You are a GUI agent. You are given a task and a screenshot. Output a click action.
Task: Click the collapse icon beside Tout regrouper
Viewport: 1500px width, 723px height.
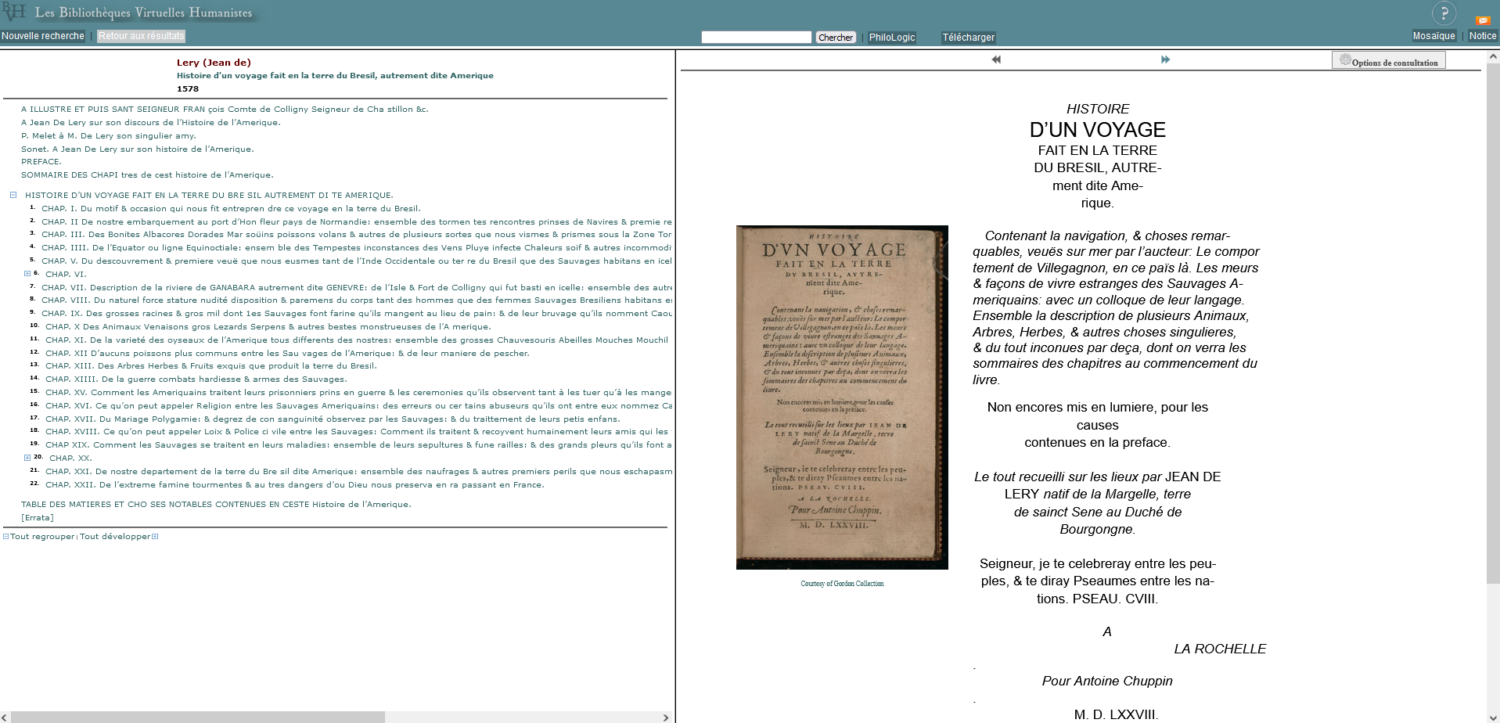pyautogui.click(x=5, y=536)
